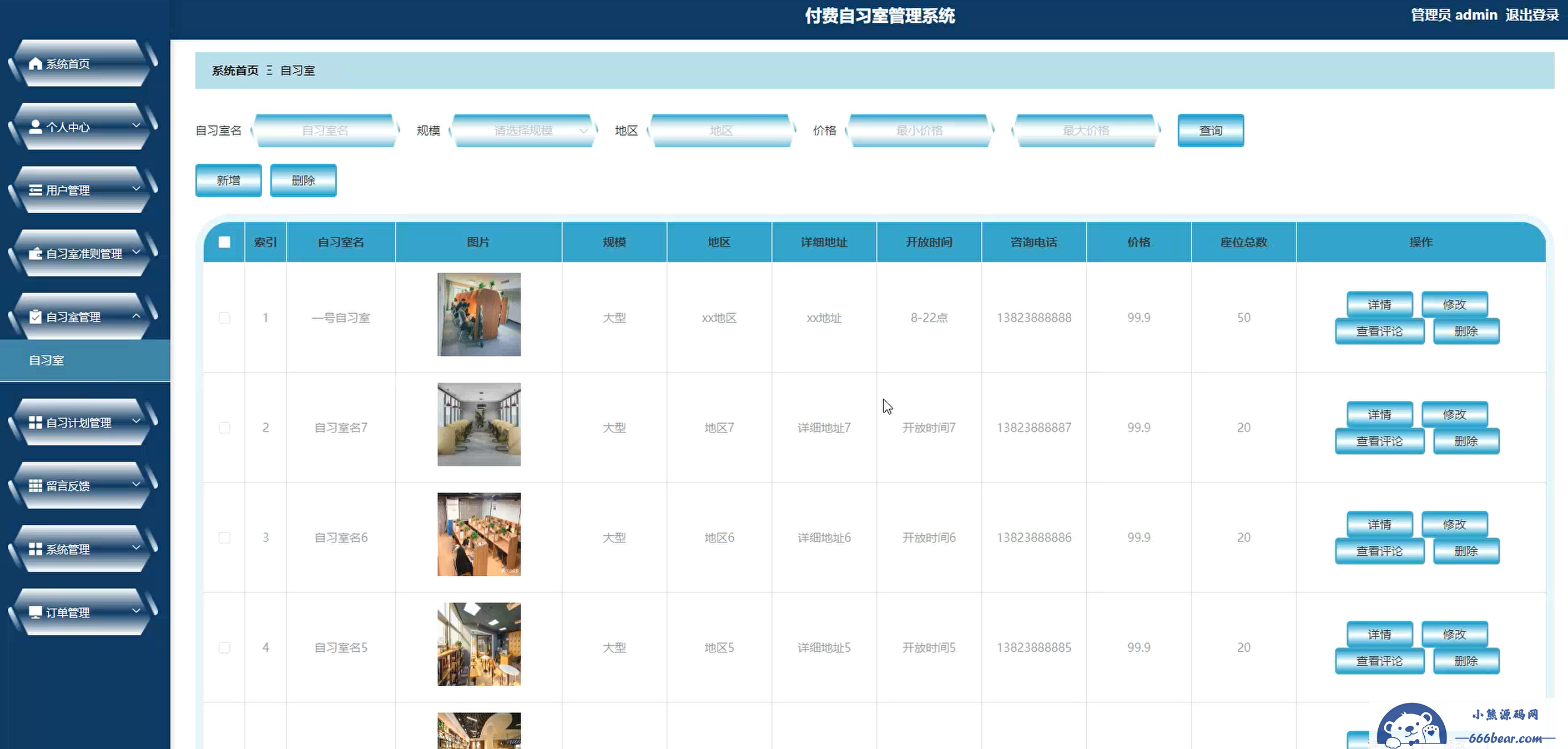Click 查看评论 for 自习室名6
Viewport: 1568px width, 749px height.
(1379, 551)
